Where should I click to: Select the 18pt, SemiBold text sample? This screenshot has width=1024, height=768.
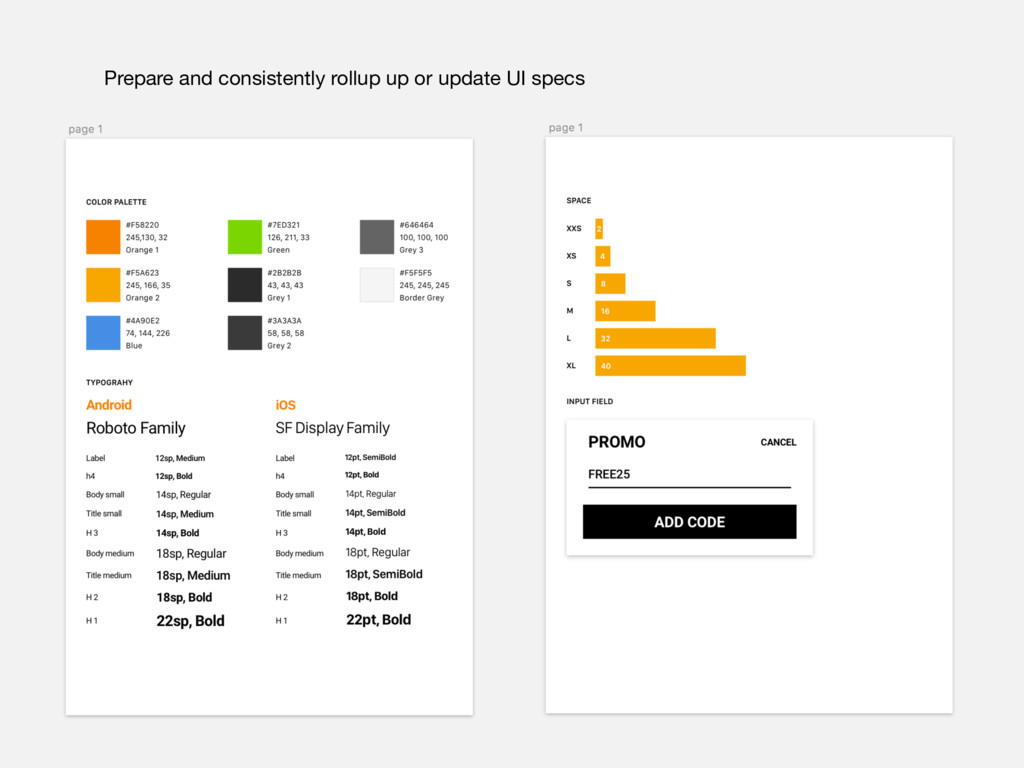click(384, 575)
